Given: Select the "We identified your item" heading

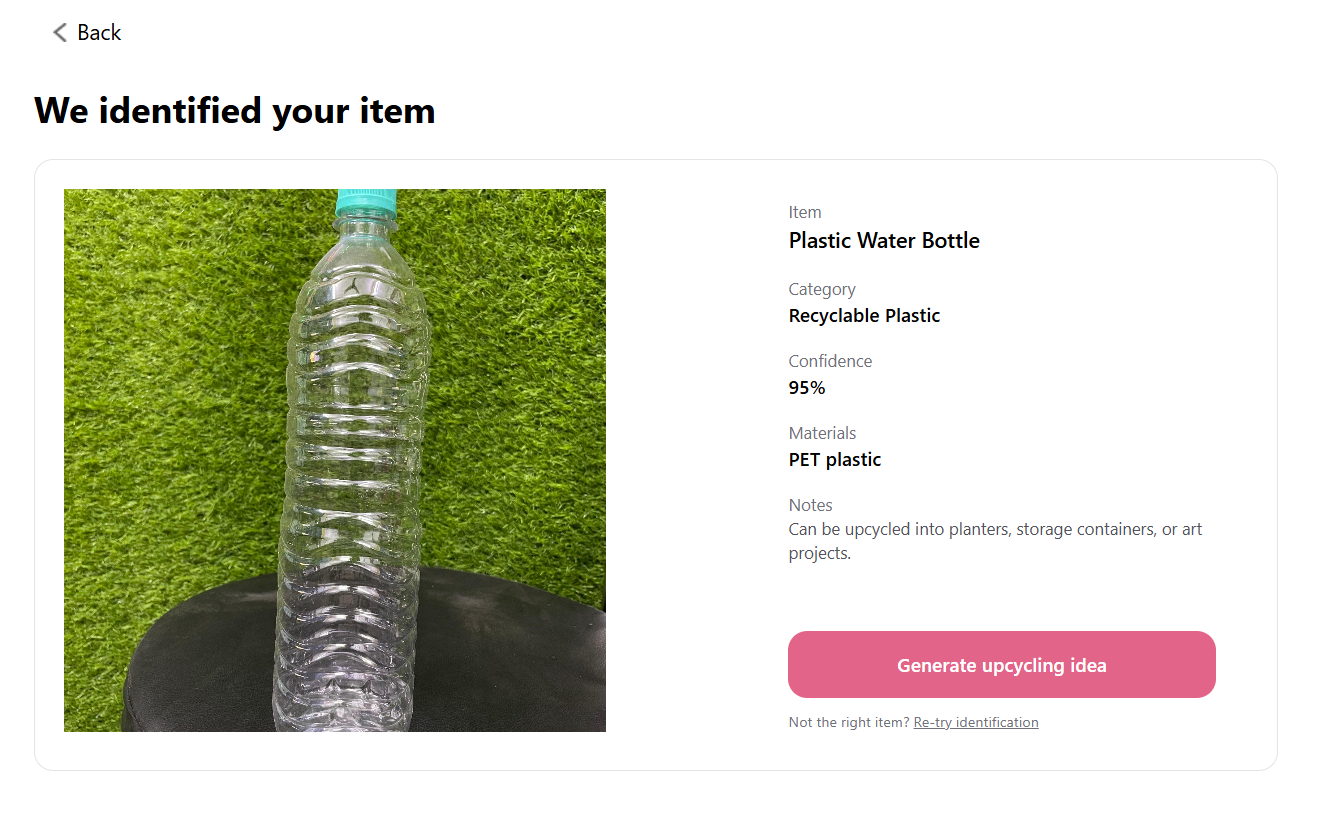Looking at the screenshot, I should (235, 110).
